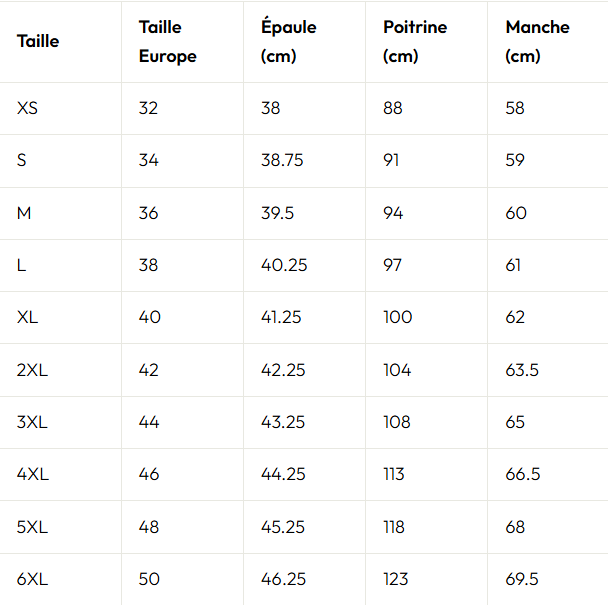Click the 5XL size cell
Screen dimensions: 608x605
tap(32, 527)
